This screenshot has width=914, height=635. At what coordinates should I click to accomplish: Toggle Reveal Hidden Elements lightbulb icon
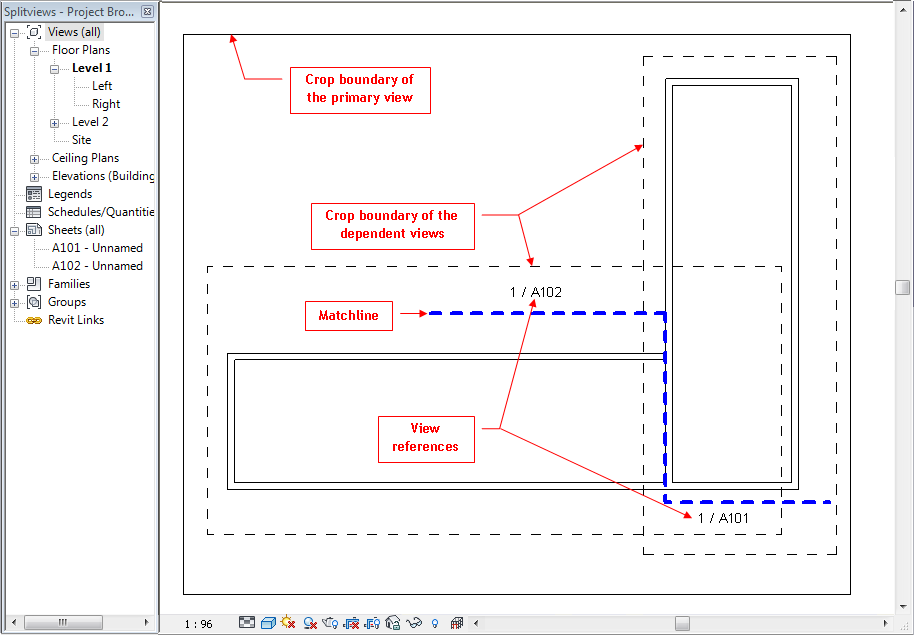coord(435,623)
